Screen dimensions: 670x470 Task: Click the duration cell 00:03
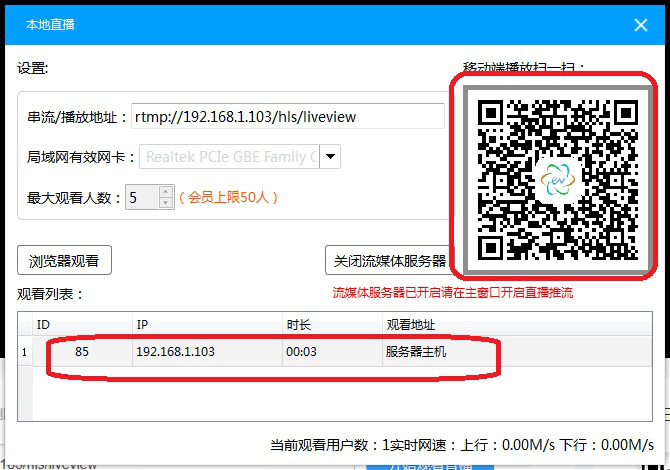click(x=332, y=352)
